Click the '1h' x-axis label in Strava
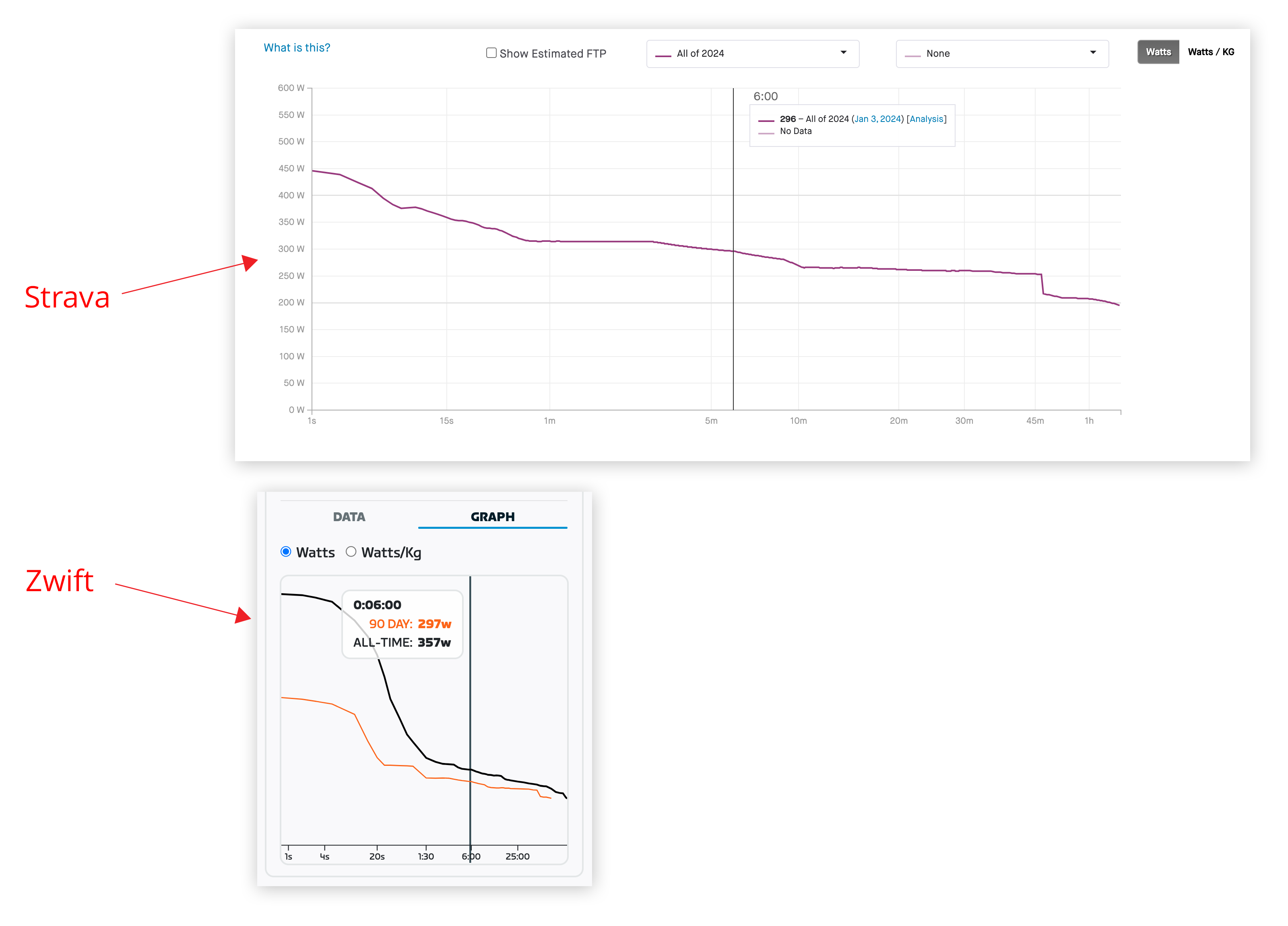The height and width of the screenshot is (926, 1288). click(x=1089, y=421)
